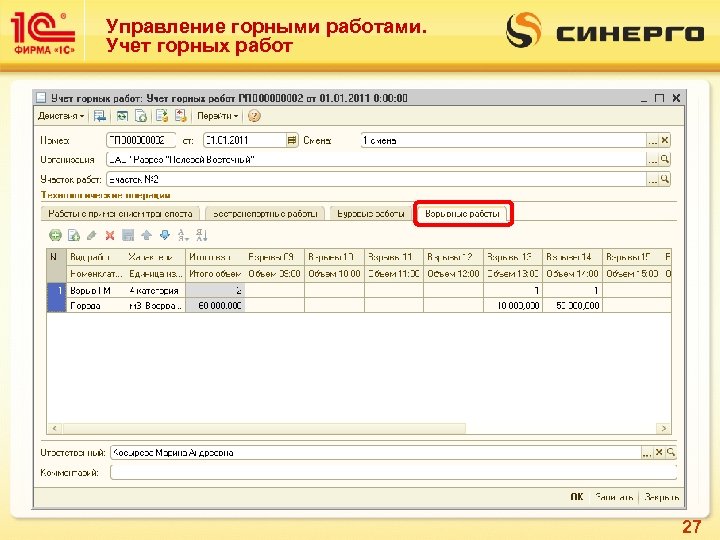Move row down with blue down arrow

click(164, 236)
